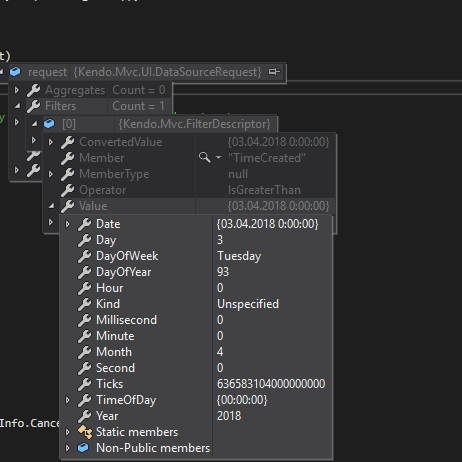This screenshot has width=462, height=462.
Task: Click the wrench icon of Value
Action: coord(68,206)
